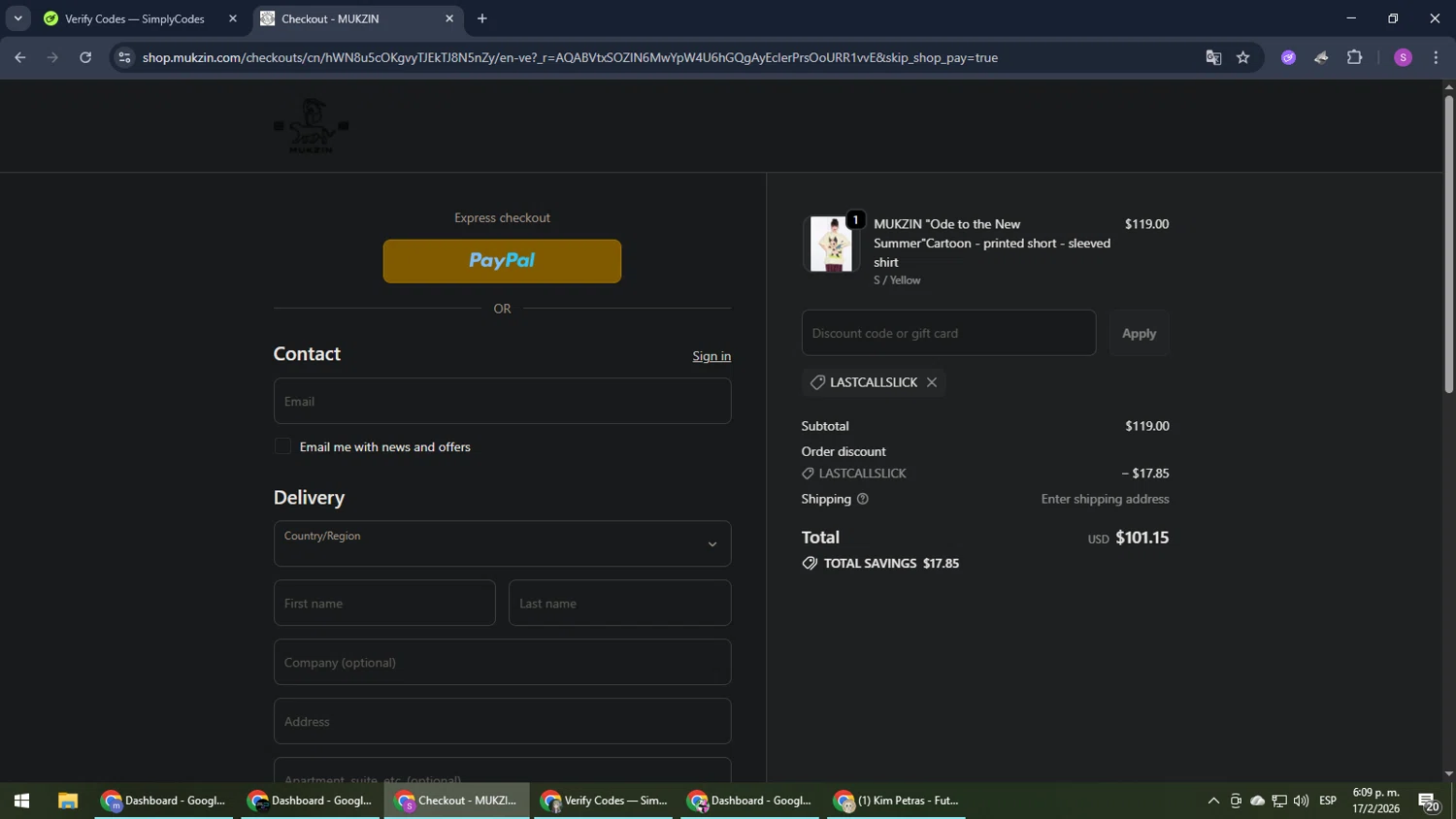Click the shipping help question-mark icon
The height and width of the screenshot is (819, 1456).
pyautogui.click(x=863, y=499)
